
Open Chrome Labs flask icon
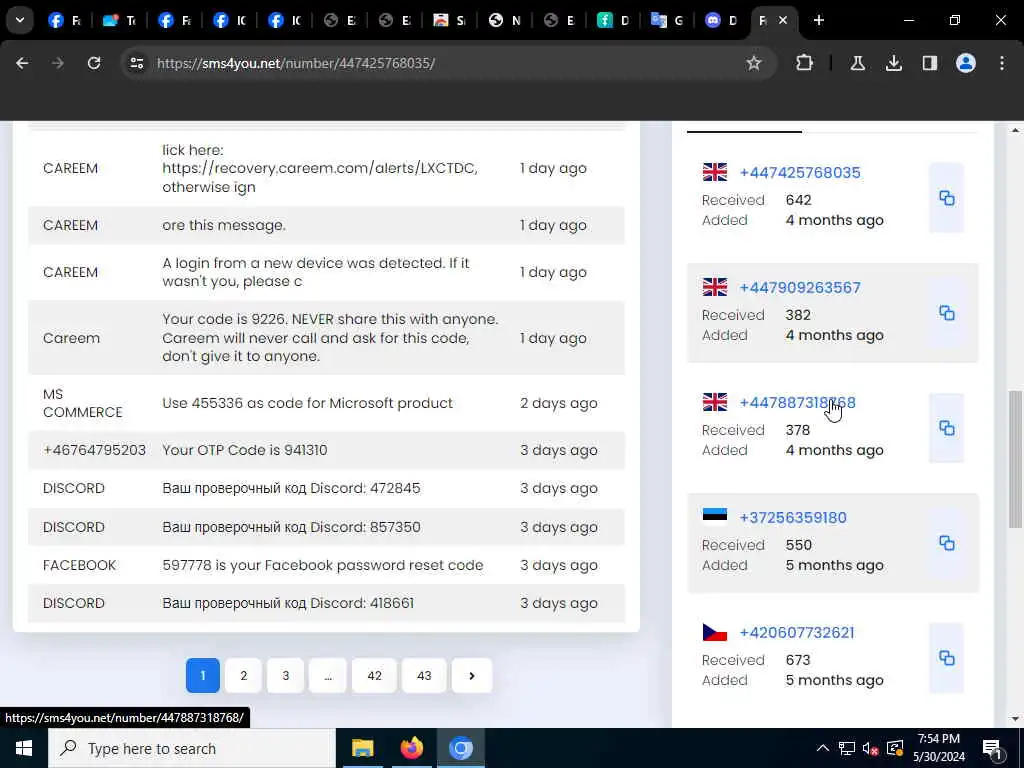(857, 63)
